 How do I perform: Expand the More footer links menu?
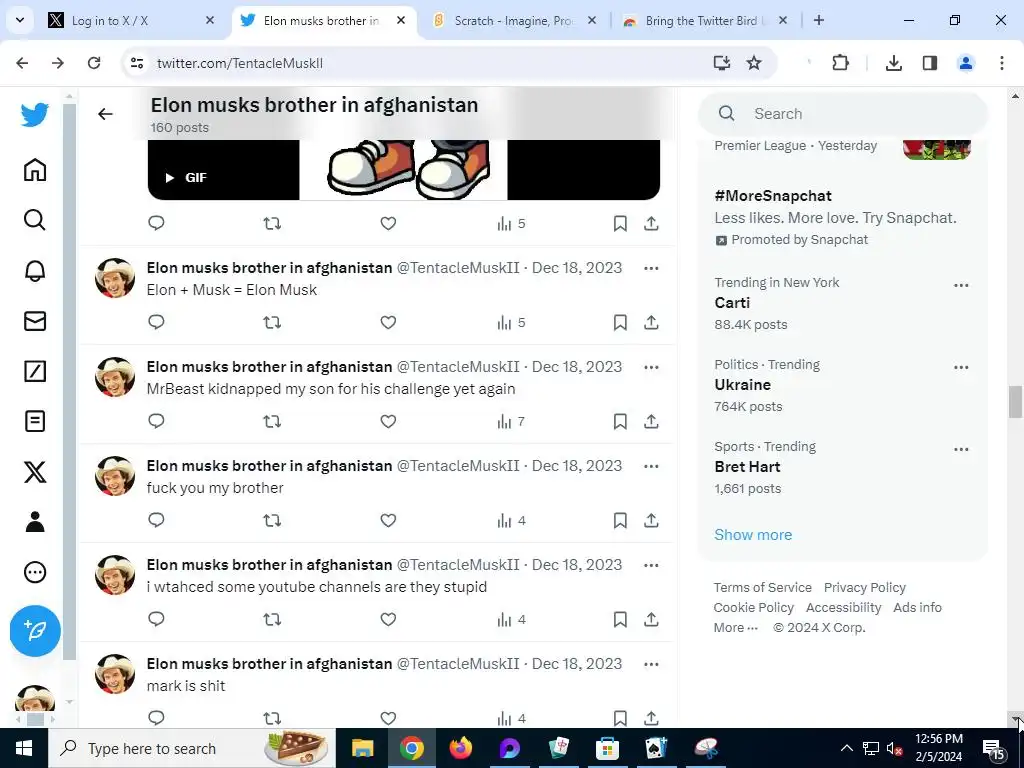(735, 628)
